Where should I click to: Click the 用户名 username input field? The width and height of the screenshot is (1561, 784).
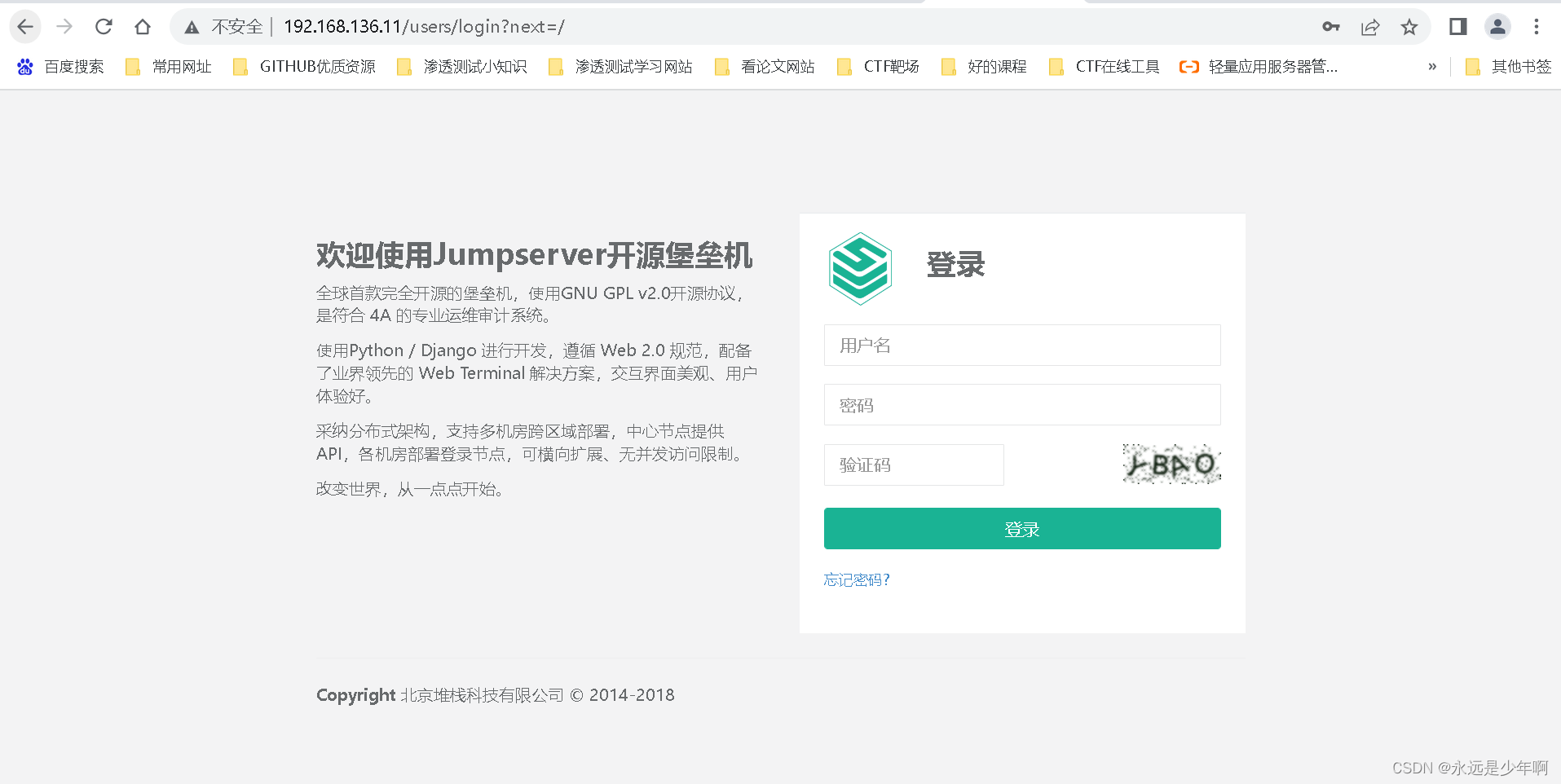[1021, 345]
